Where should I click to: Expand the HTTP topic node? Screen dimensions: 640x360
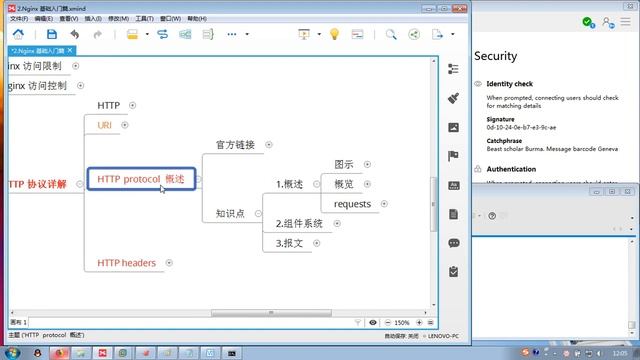pyautogui.click(x=132, y=105)
